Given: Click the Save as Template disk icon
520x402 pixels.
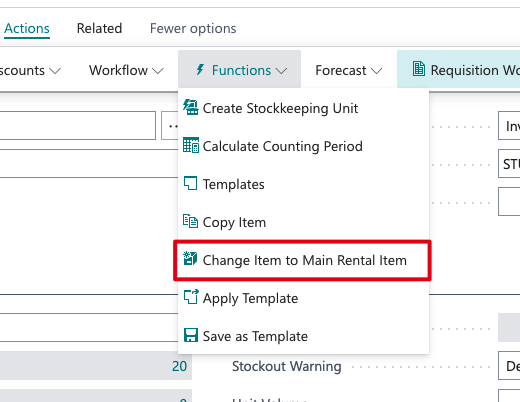Looking at the screenshot, I should [191, 335].
